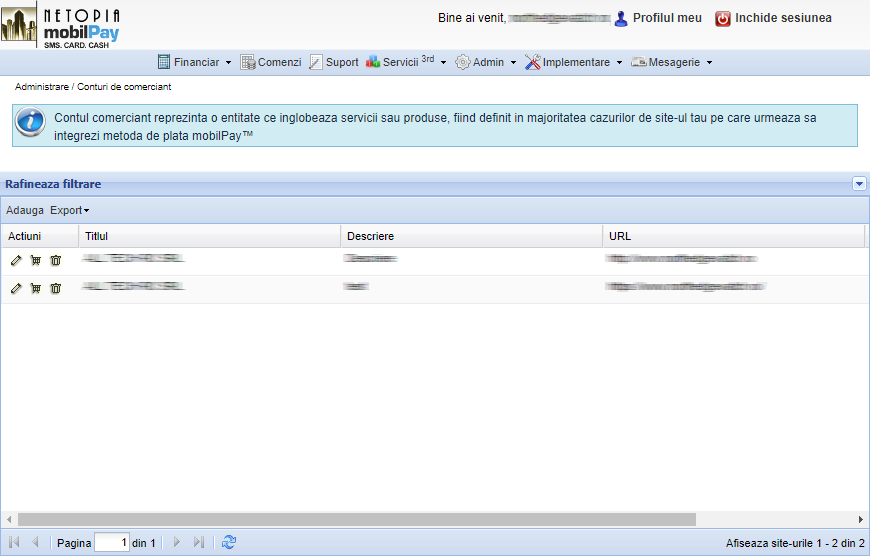Click the trash delete icon in first row
870x556 pixels.
click(56, 260)
